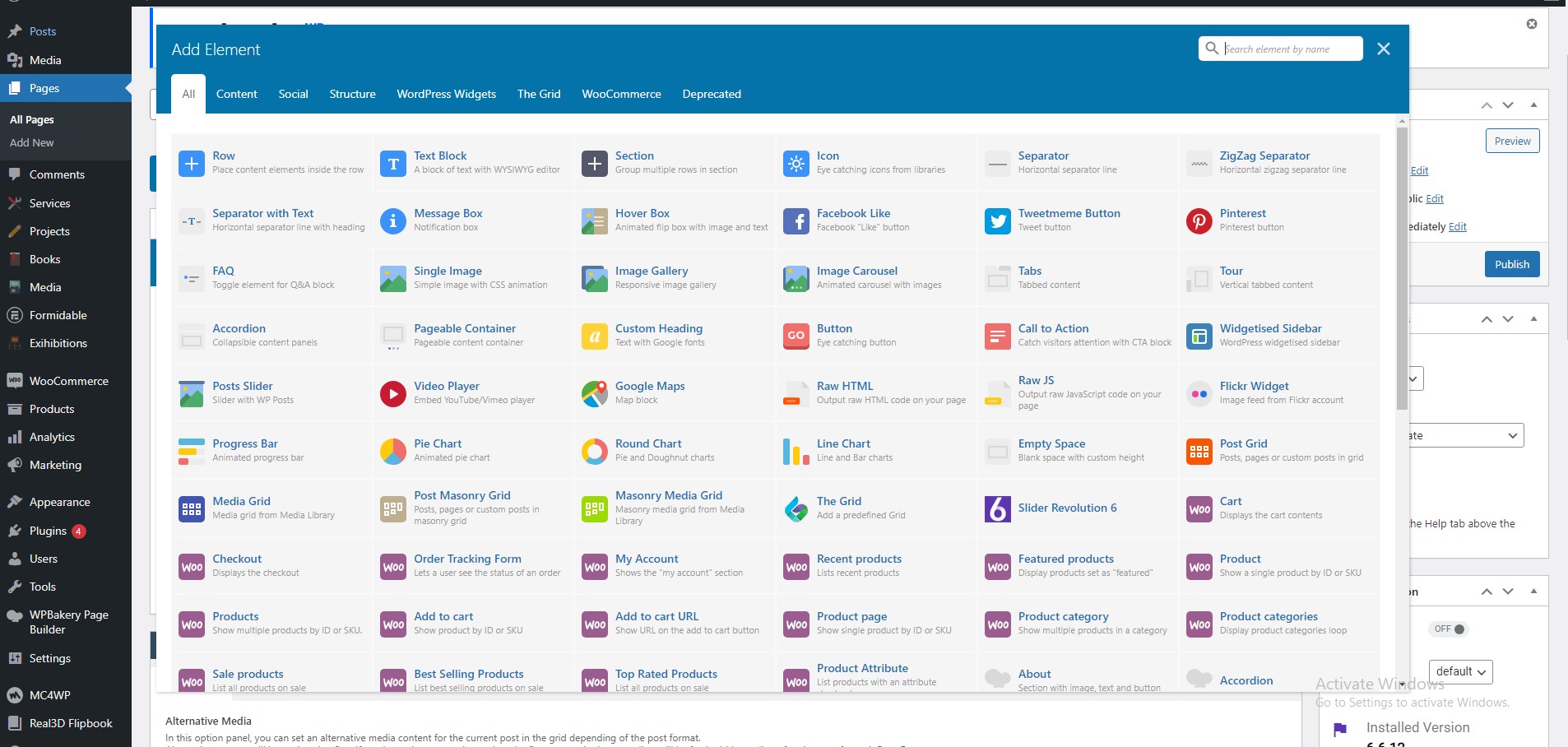Select the Text Block element icon
Screen dimensions: 1568x747
point(392,163)
